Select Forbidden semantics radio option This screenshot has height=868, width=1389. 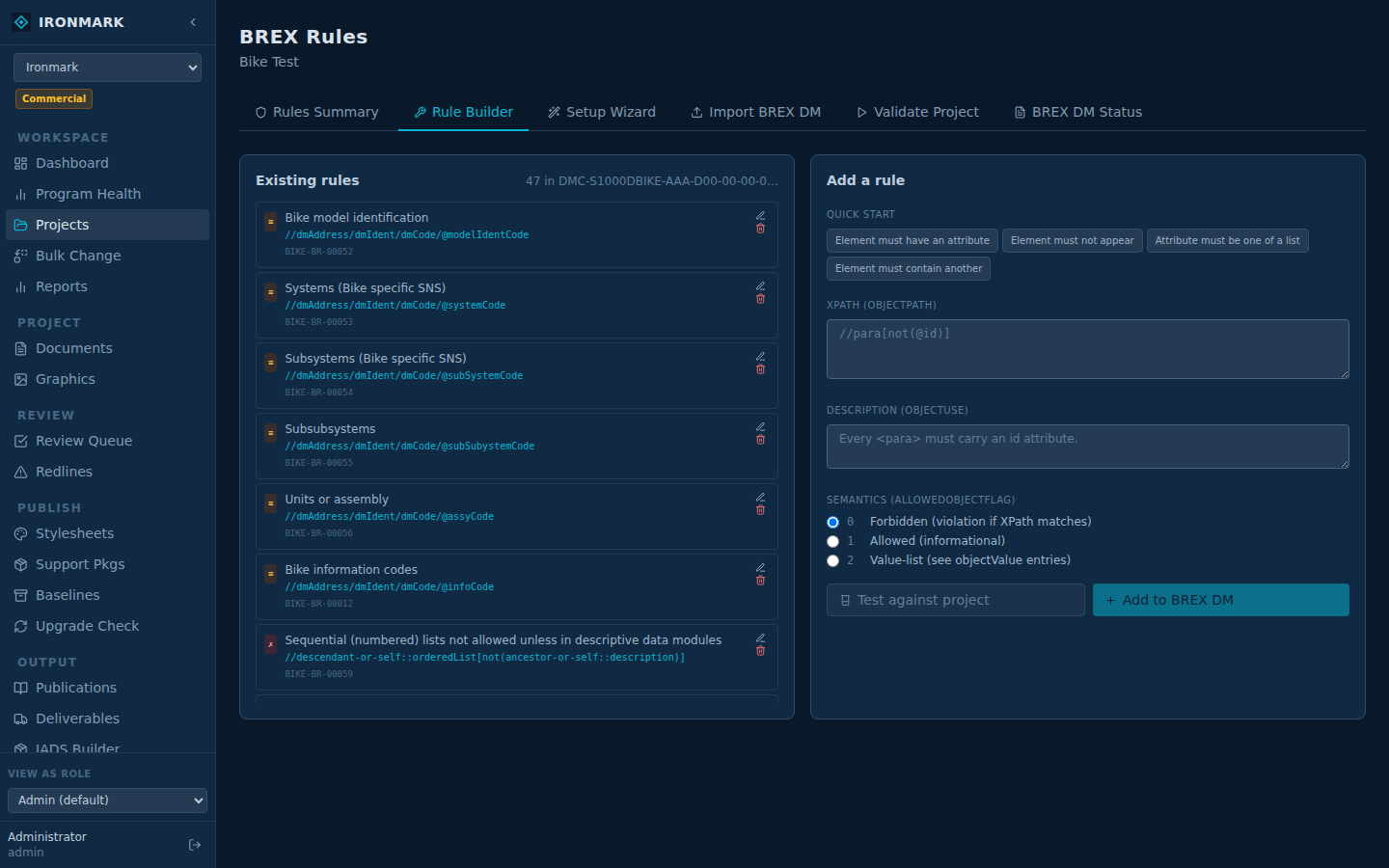coord(833,522)
